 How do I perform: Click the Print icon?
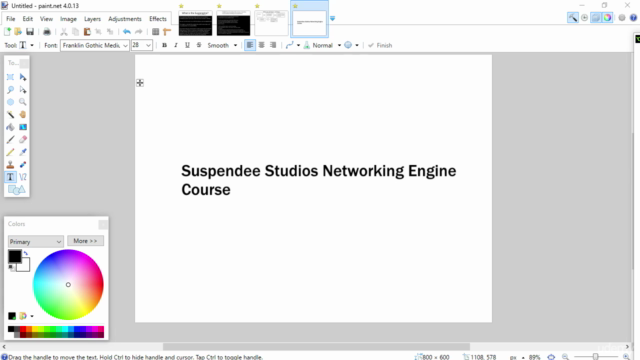coord(47,32)
